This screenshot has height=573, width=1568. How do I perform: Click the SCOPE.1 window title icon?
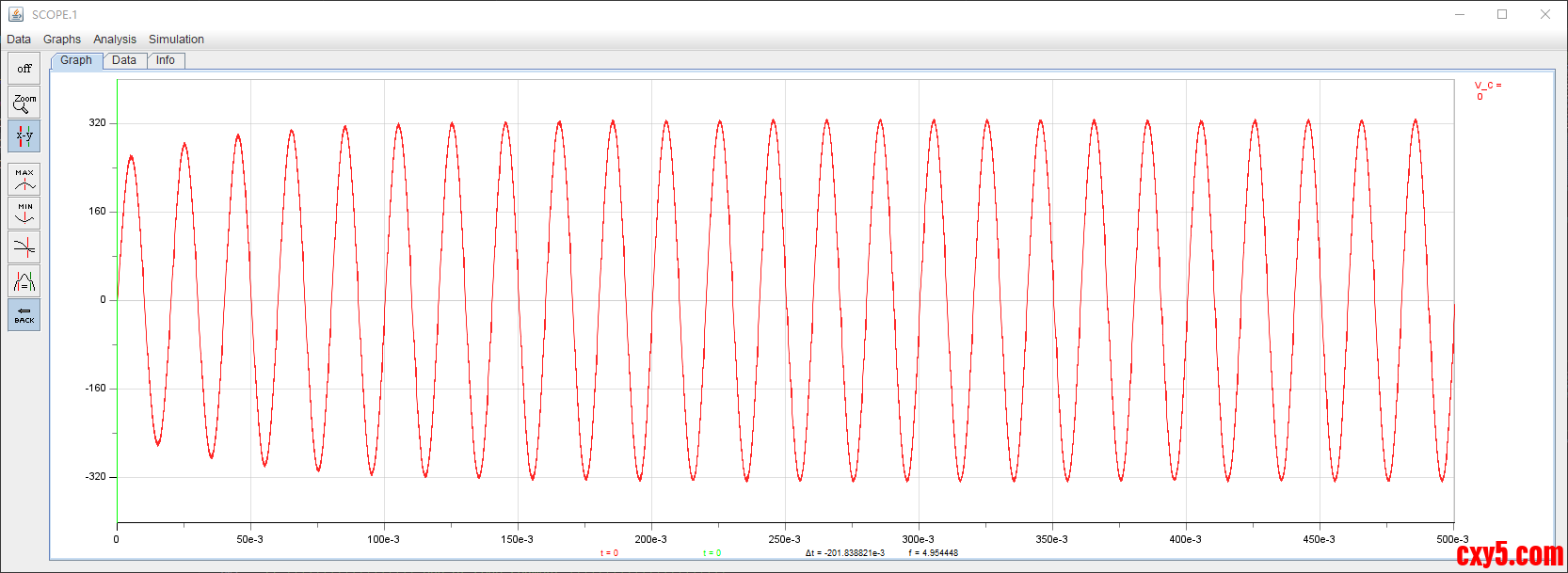click(16, 14)
